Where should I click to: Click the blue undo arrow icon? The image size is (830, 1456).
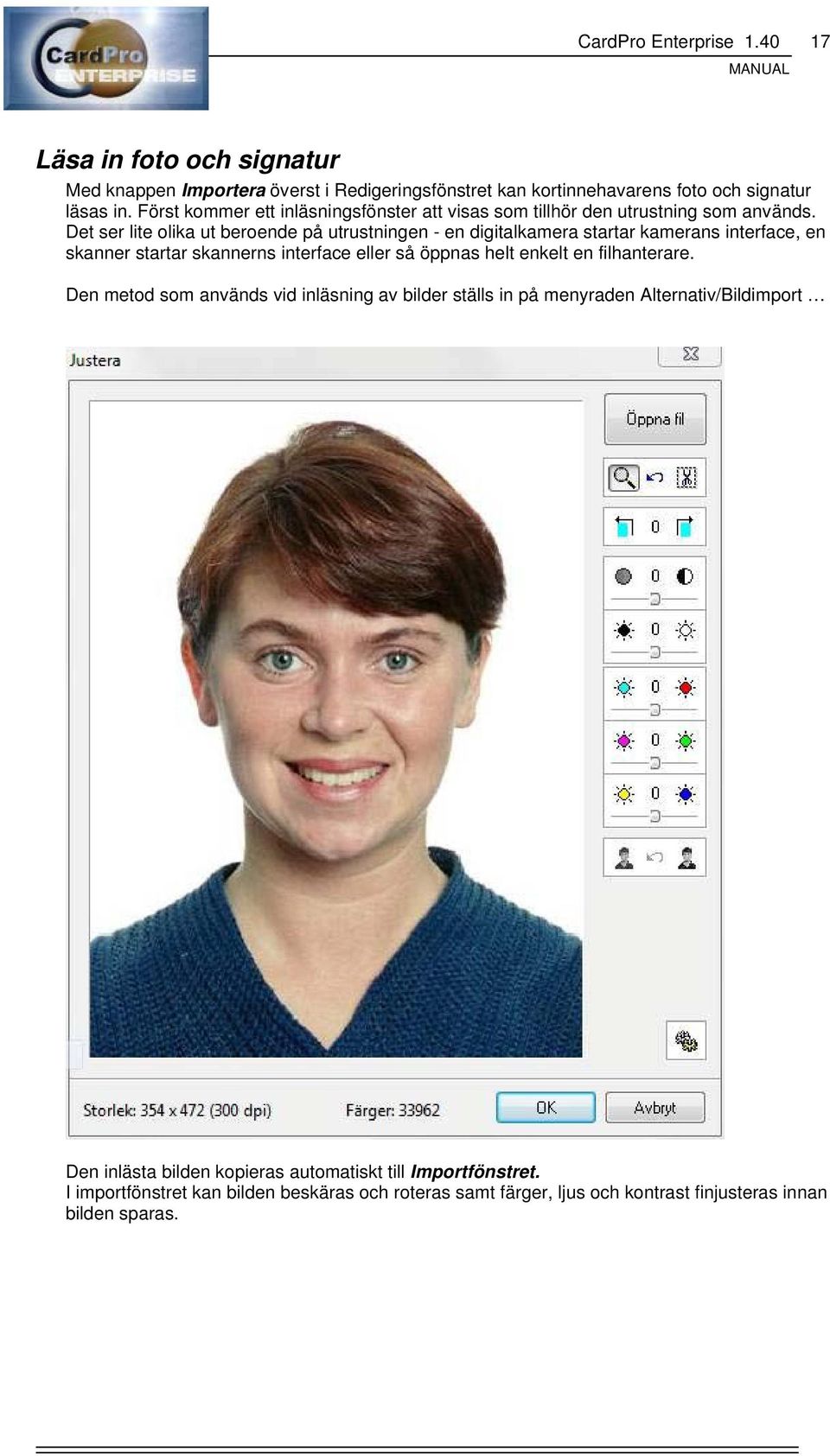pyautogui.click(x=655, y=477)
